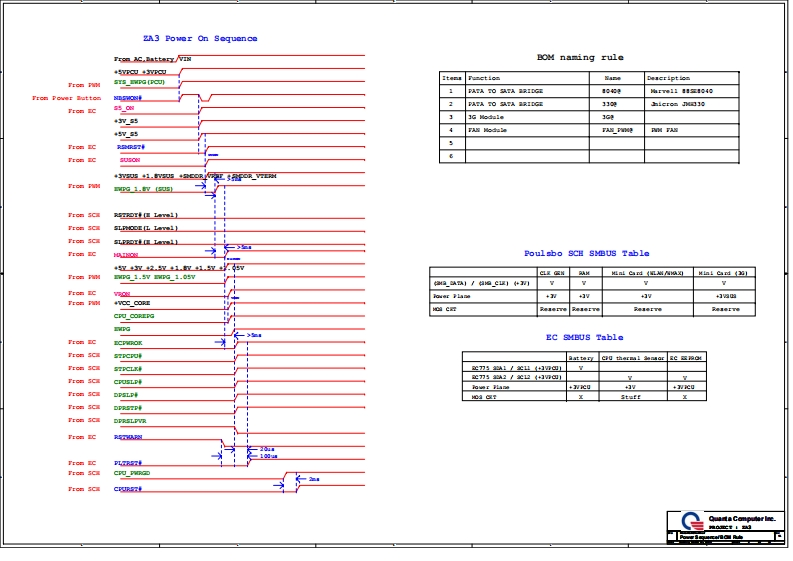This screenshot has height=561, width=793.
Task: Select the NBSWON# signal label
Action: (x=129, y=99)
